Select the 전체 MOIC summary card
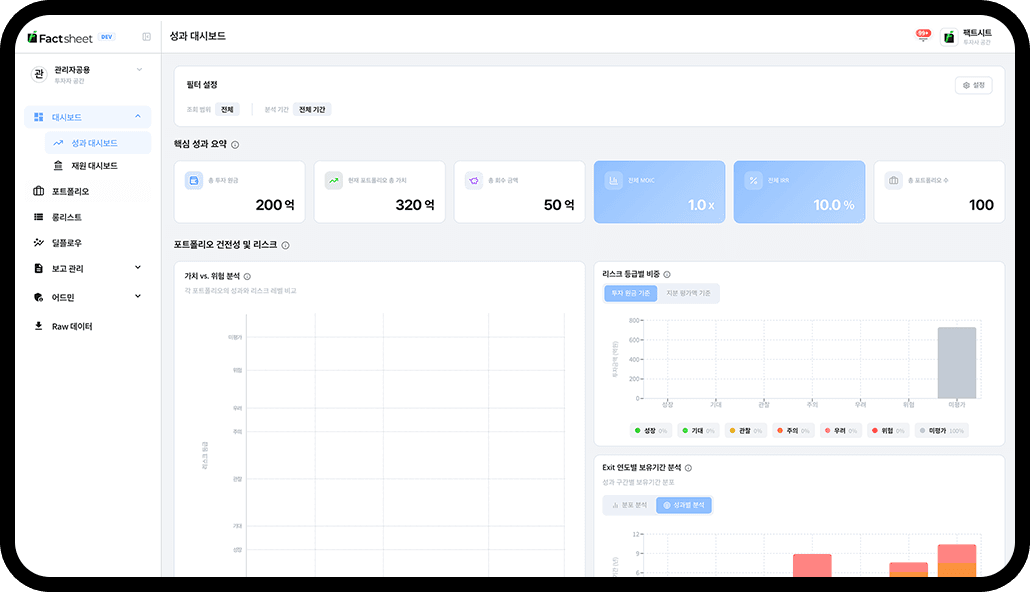The width and height of the screenshot is (1030, 592). pos(659,191)
